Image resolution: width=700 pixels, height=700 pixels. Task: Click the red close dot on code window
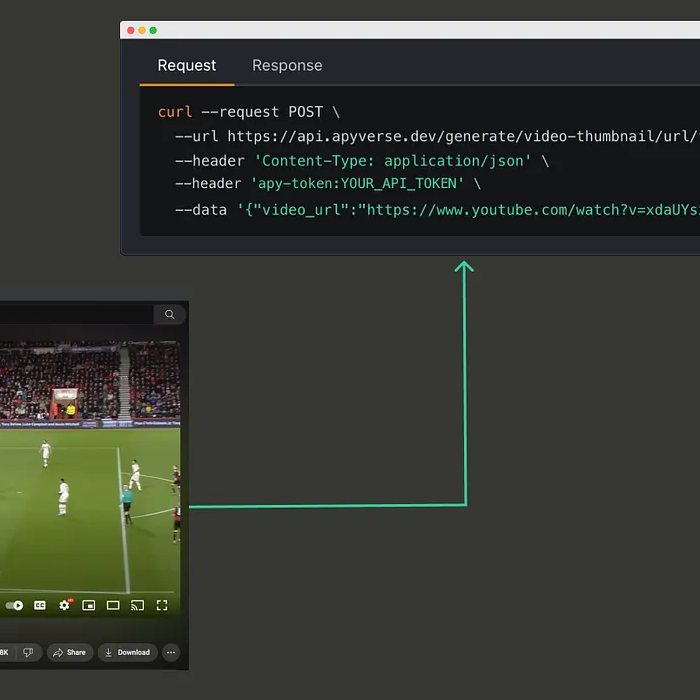click(131, 30)
